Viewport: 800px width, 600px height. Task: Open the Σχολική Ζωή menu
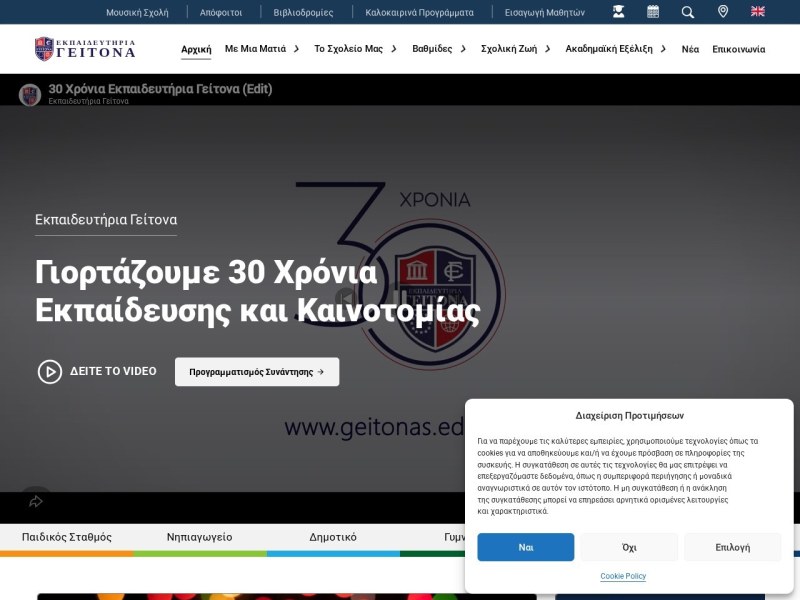[509, 49]
